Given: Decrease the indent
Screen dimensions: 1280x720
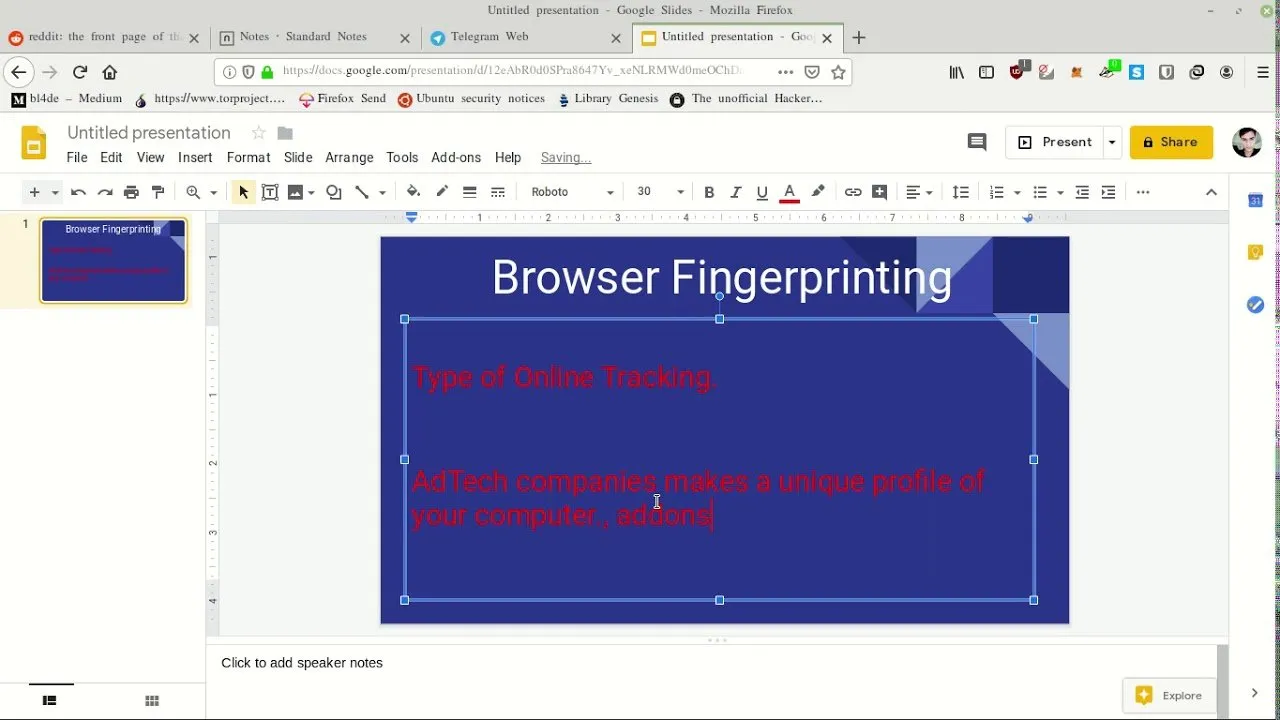Looking at the screenshot, I should click(1082, 192).
